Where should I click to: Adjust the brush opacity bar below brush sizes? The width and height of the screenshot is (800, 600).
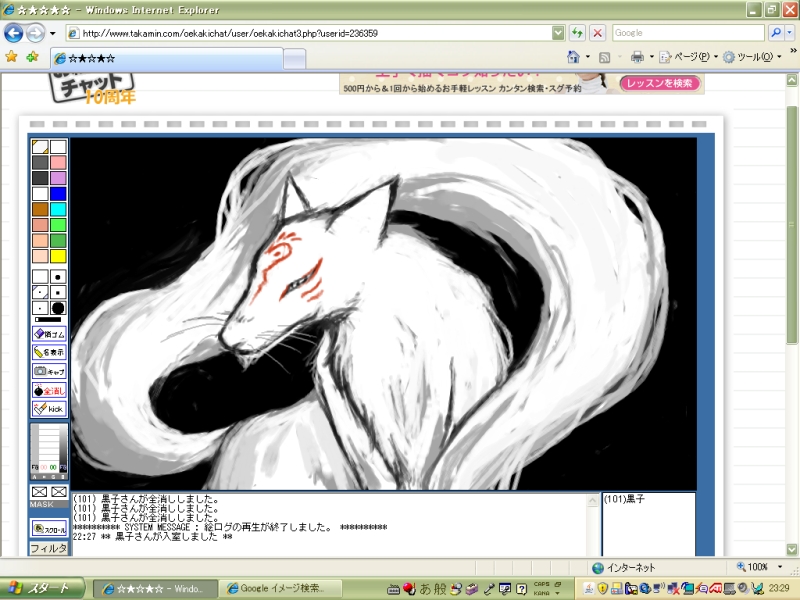pos(48,319)
